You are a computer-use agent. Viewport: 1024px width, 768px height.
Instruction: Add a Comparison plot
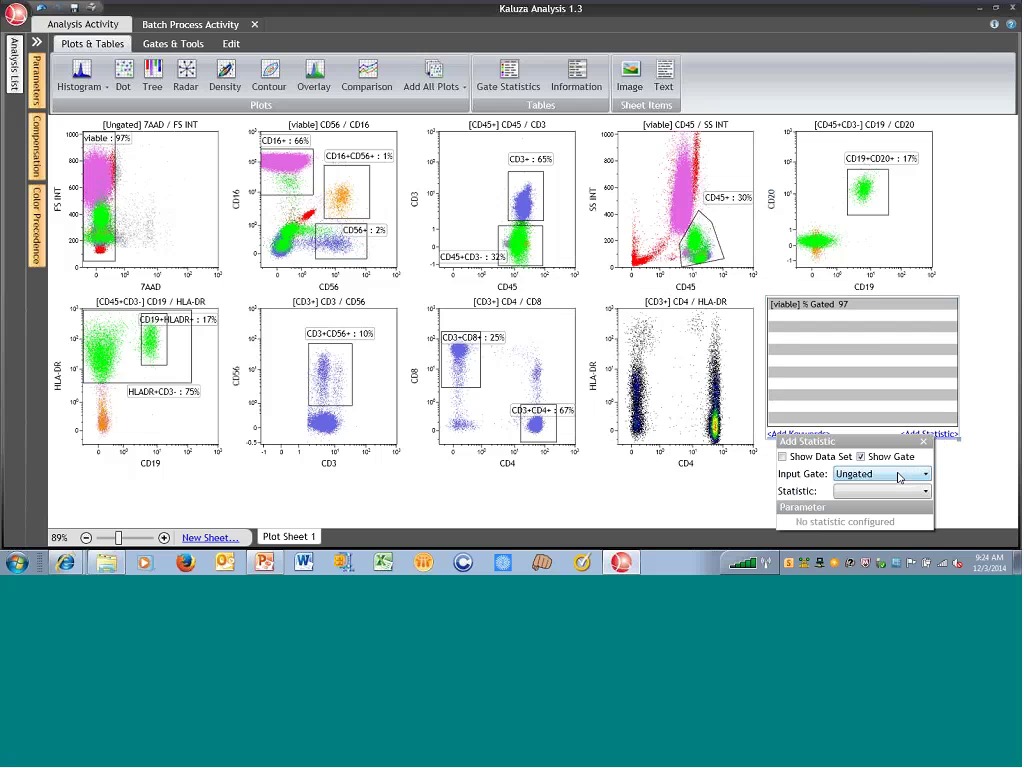click(x=367, y=75)
